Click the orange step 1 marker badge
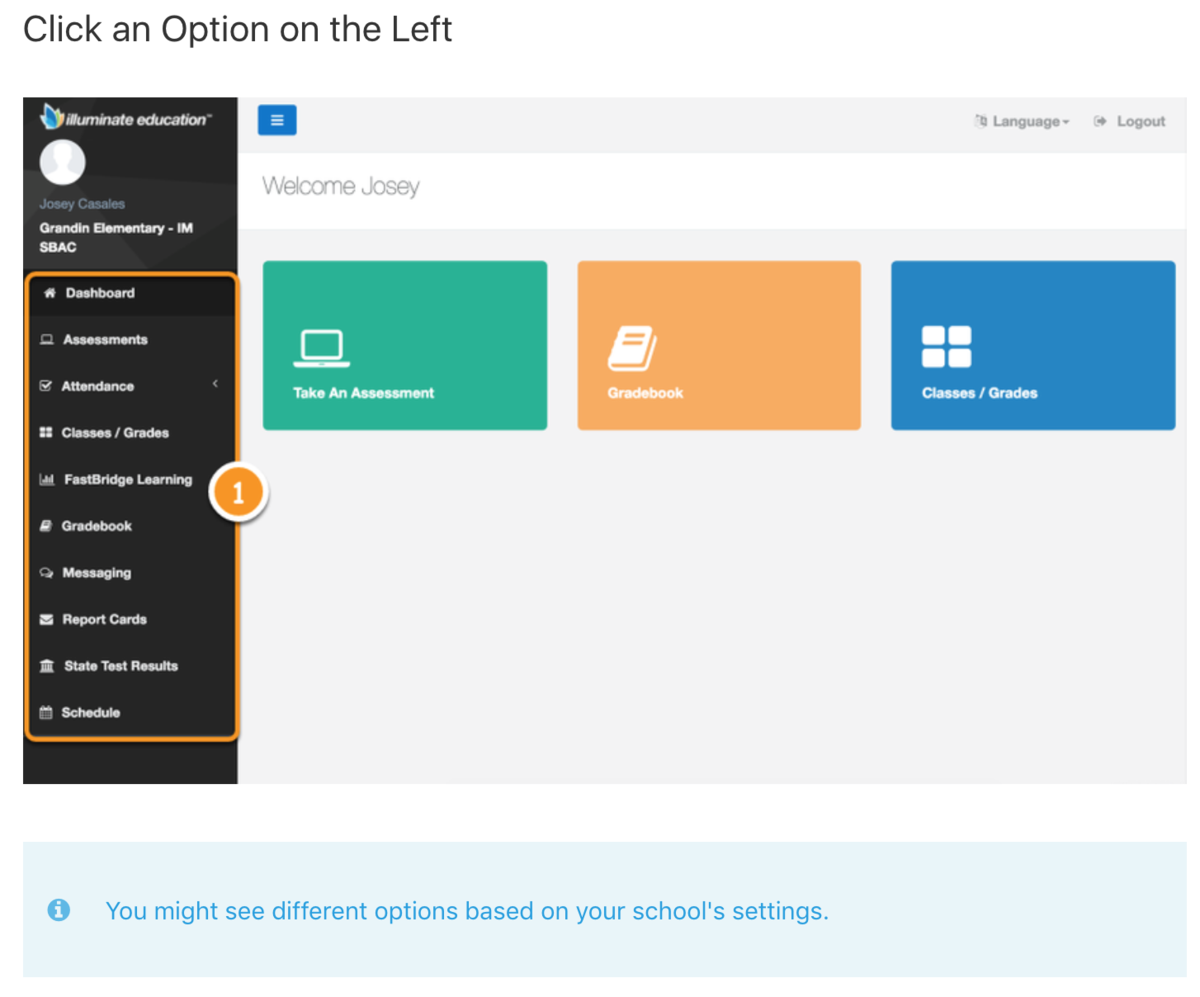Screen dimensions: 1200x997 [x=238, y=492]
